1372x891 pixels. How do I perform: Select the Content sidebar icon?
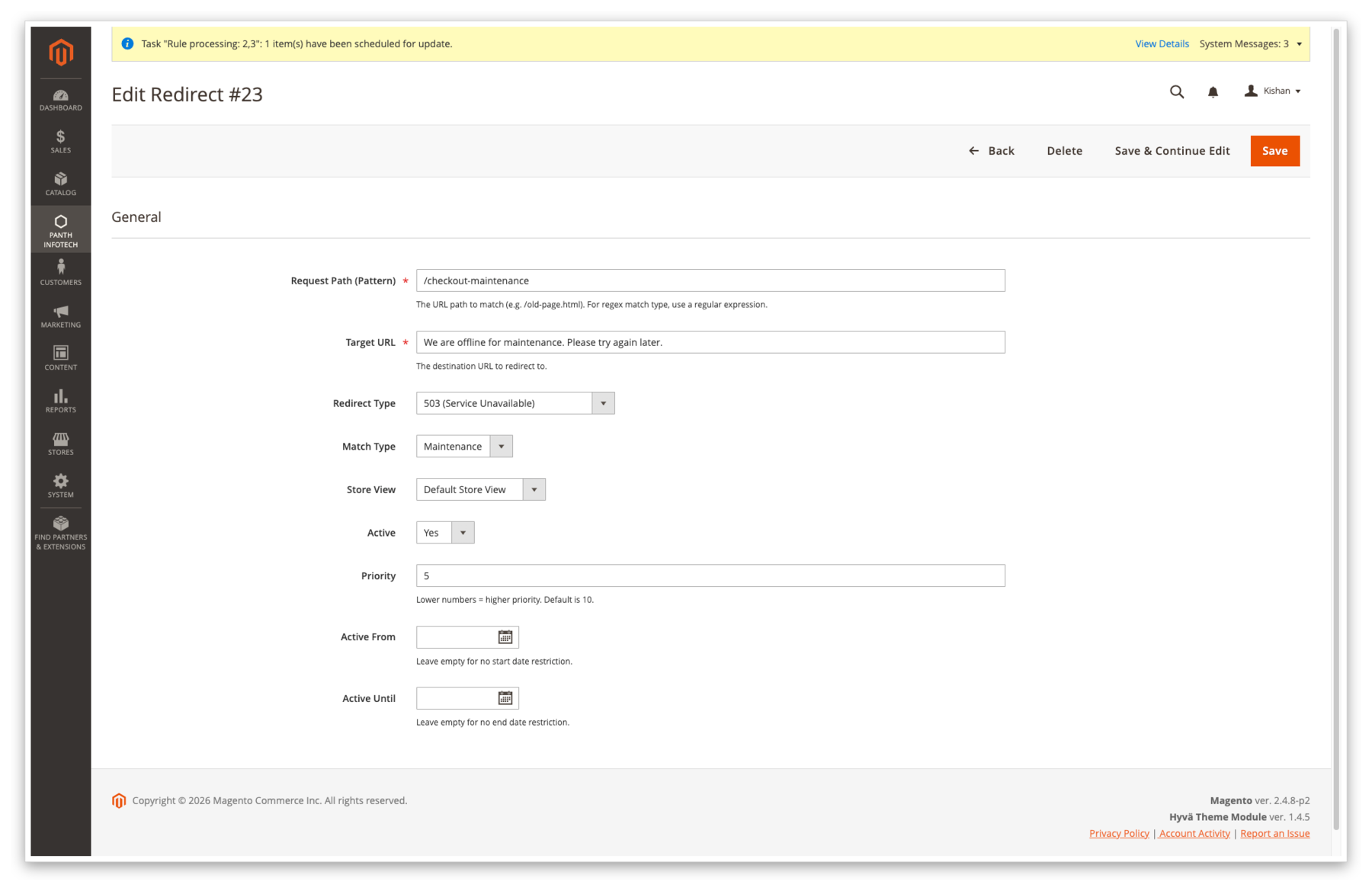point(60,357)
